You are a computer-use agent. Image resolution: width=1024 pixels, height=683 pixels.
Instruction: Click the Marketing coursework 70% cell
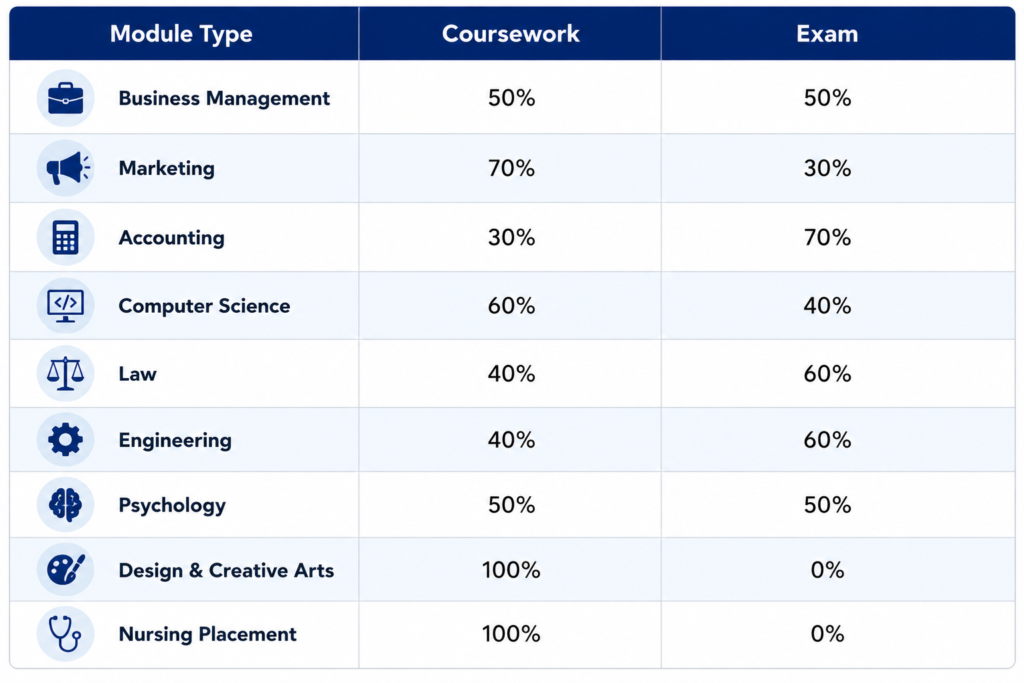[x=511, y=168]
